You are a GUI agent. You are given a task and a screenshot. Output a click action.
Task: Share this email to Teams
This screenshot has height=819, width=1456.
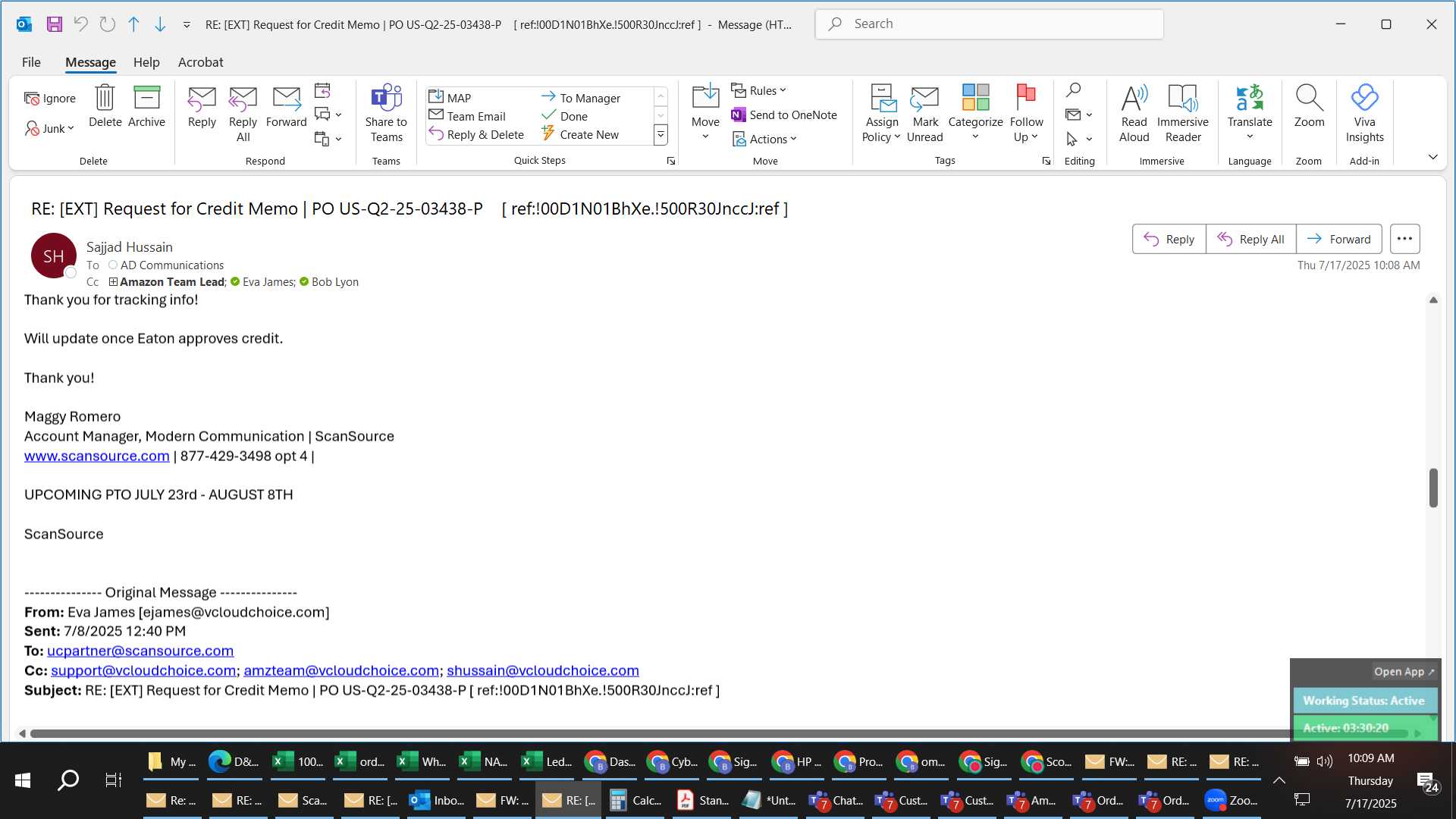386,114
